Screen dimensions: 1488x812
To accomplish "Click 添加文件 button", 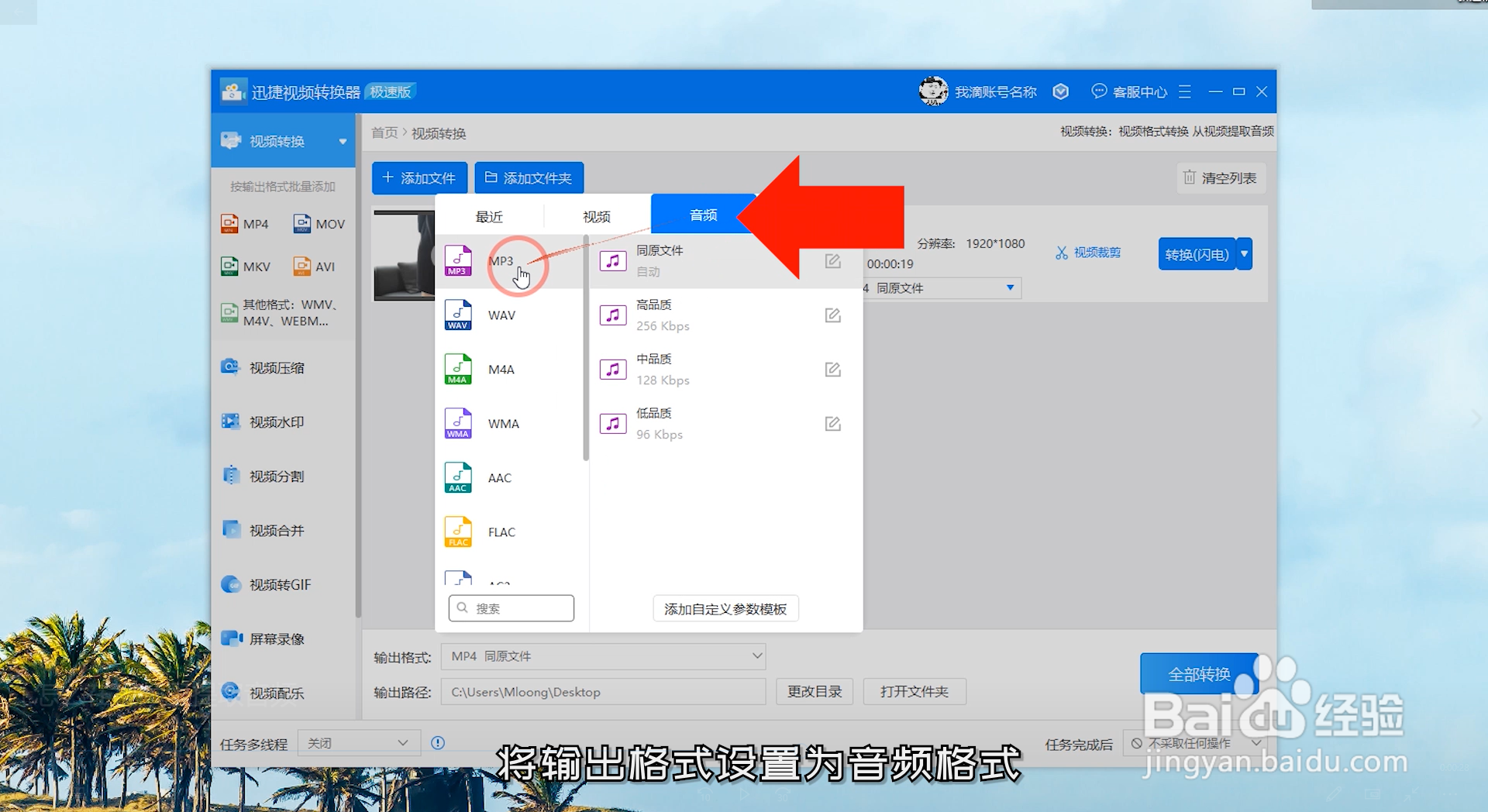I will point(419,177).
